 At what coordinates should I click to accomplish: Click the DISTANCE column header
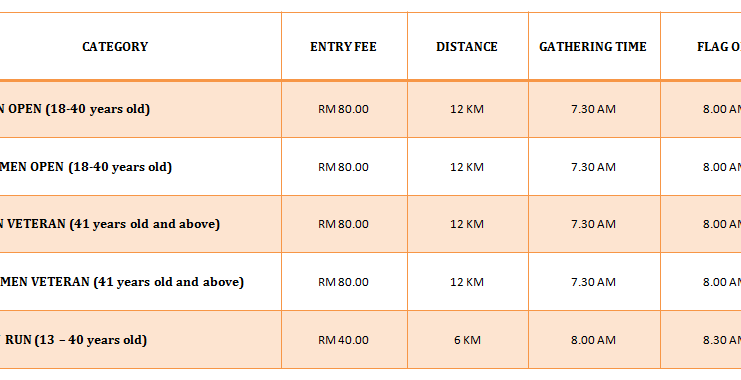pyautogui.click(x=467, y=47)
